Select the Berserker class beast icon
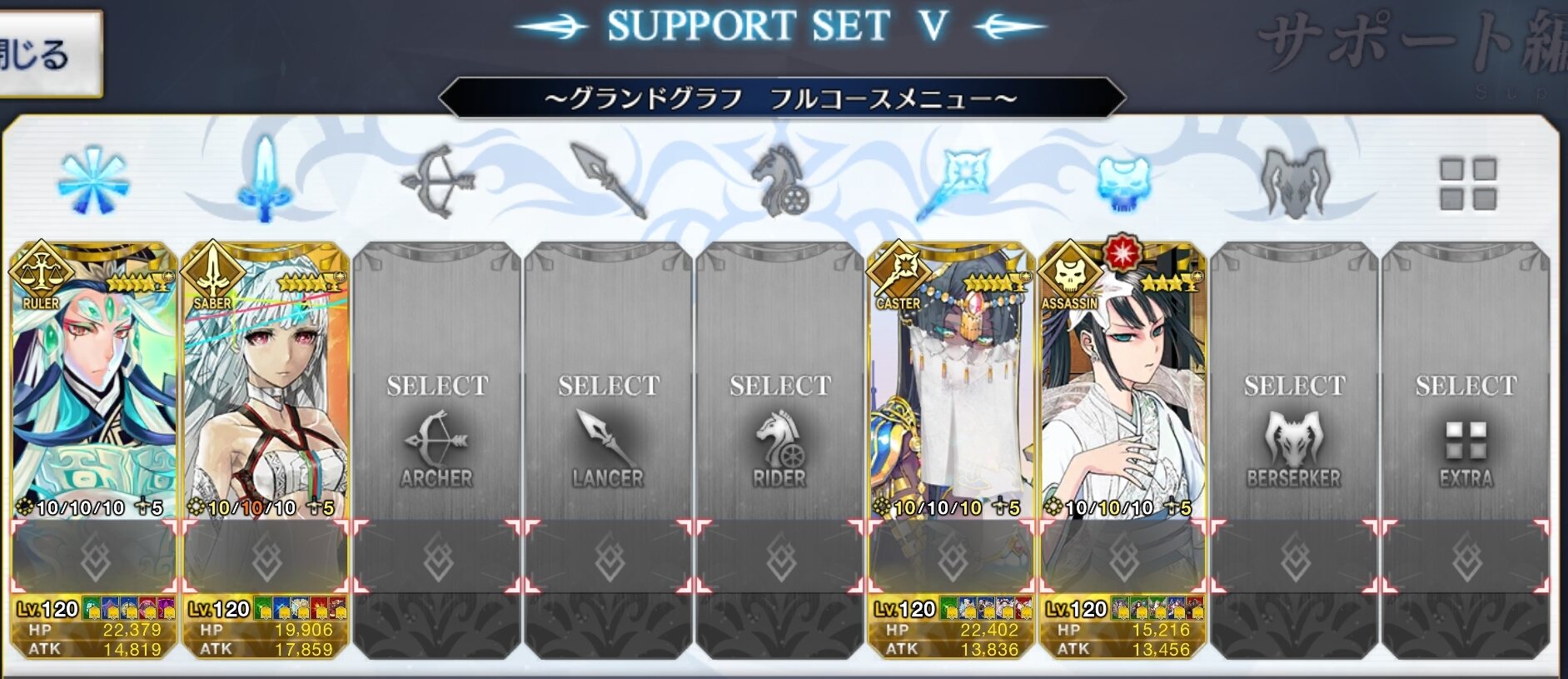 [x=1294, y=182]
